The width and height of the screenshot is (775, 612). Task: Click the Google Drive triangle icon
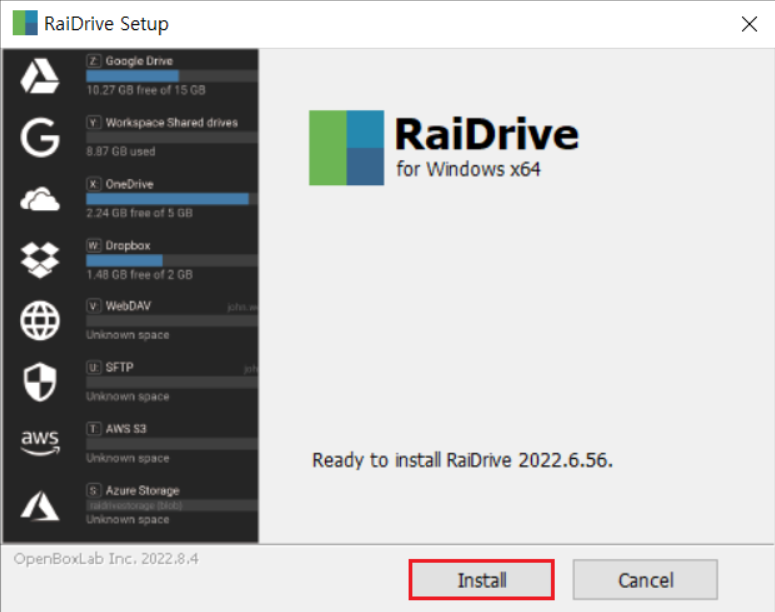pos(40,76)
